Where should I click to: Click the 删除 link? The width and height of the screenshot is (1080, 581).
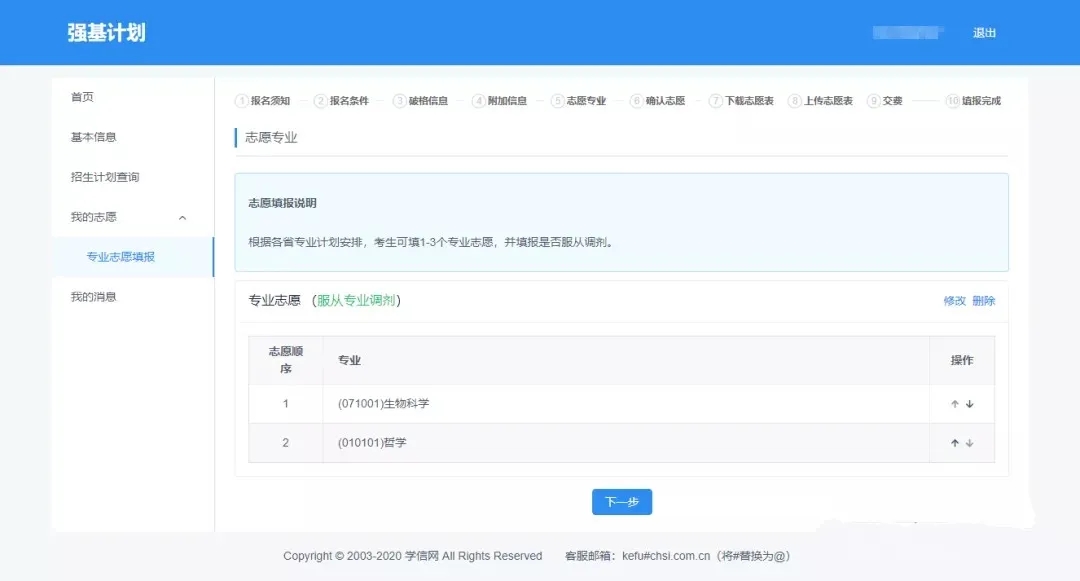pos(983,301)
